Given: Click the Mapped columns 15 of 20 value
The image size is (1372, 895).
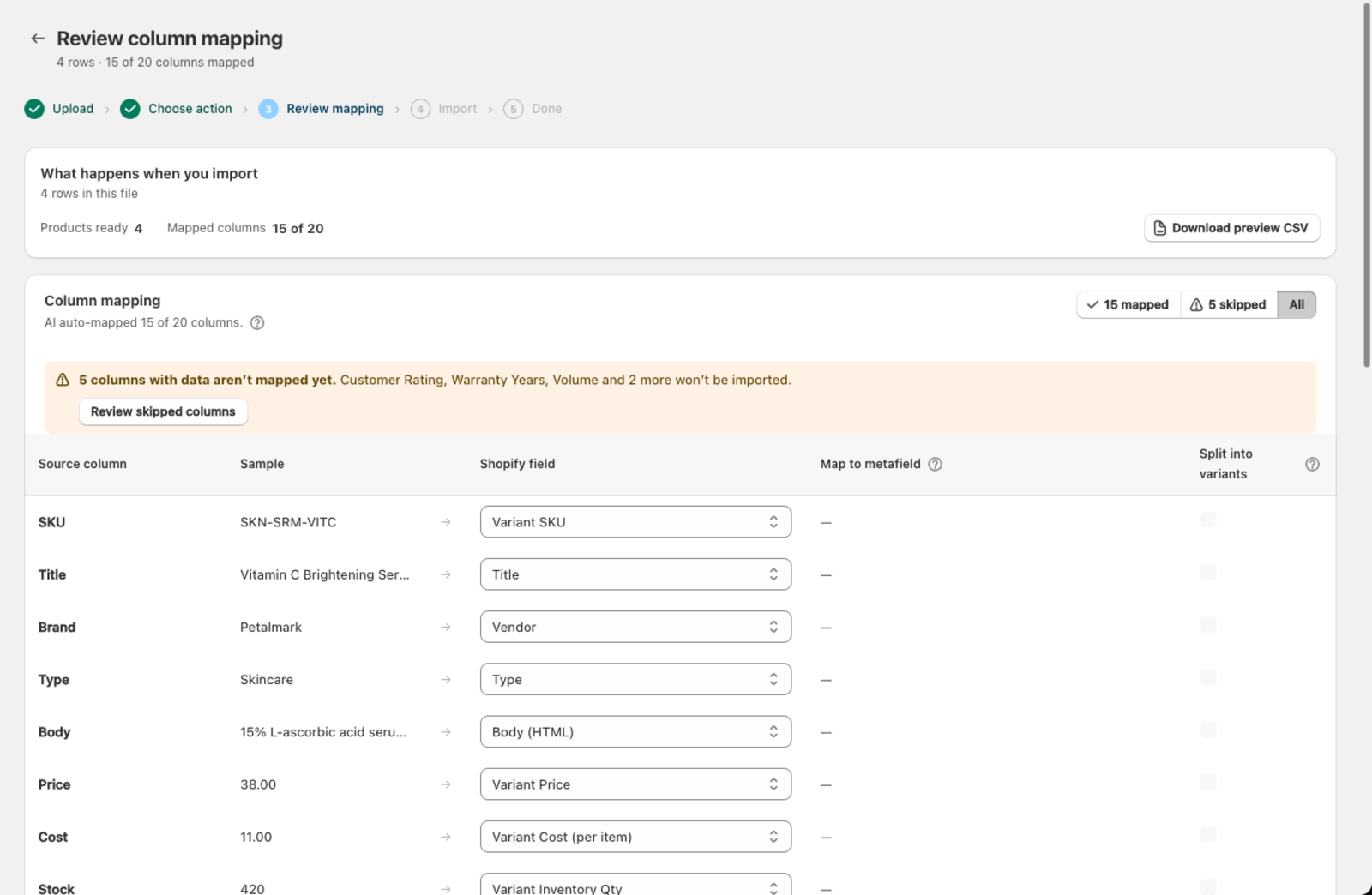Looking at the screenshot, I should coord(298,228).
